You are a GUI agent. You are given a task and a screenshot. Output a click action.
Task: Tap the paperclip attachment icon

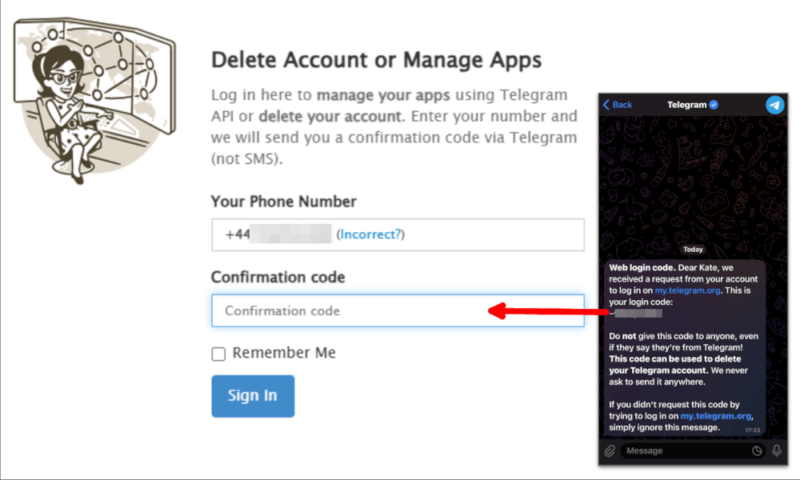[x=610, y=451]
